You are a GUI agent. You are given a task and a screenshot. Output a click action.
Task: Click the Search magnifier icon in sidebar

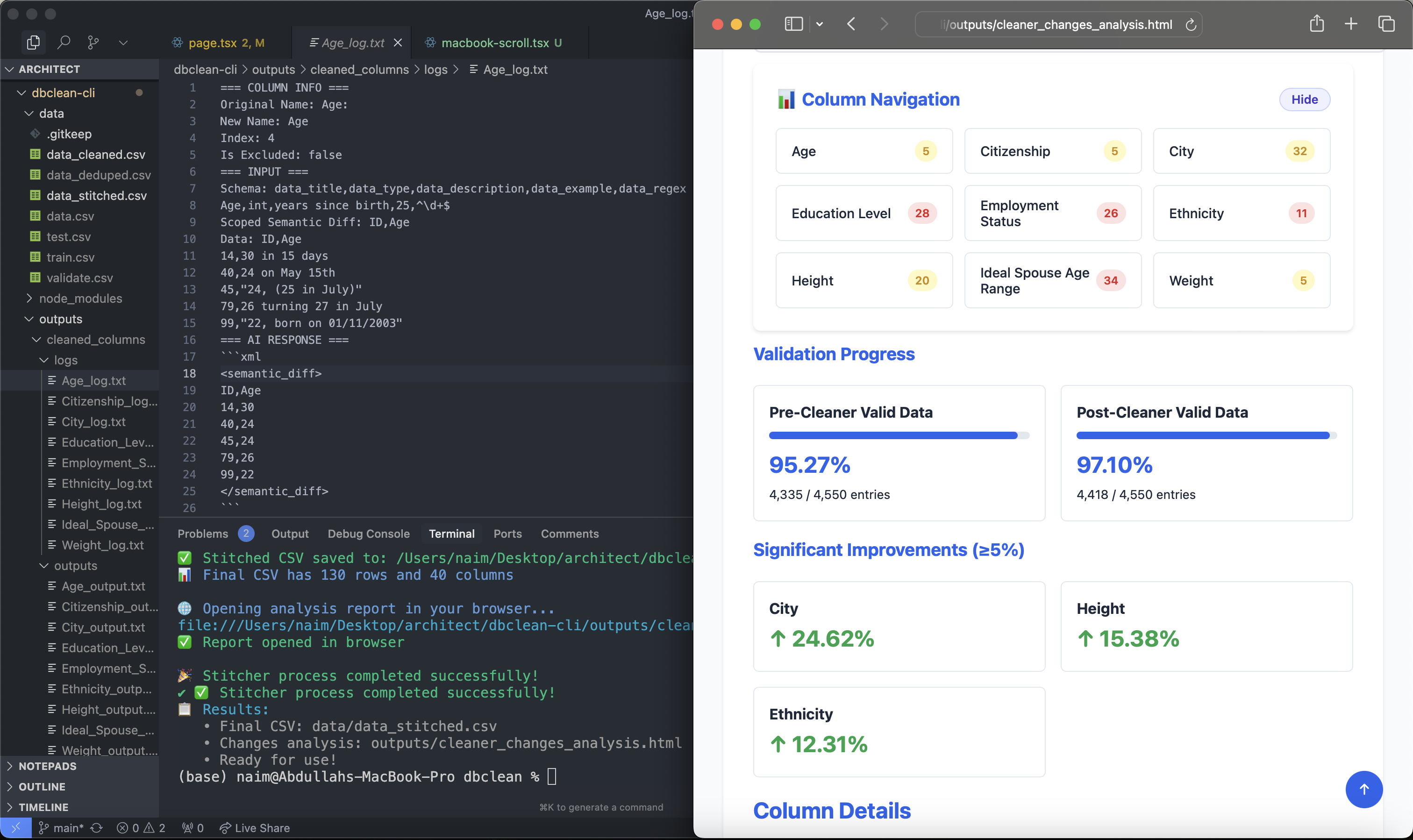[64, 43]
